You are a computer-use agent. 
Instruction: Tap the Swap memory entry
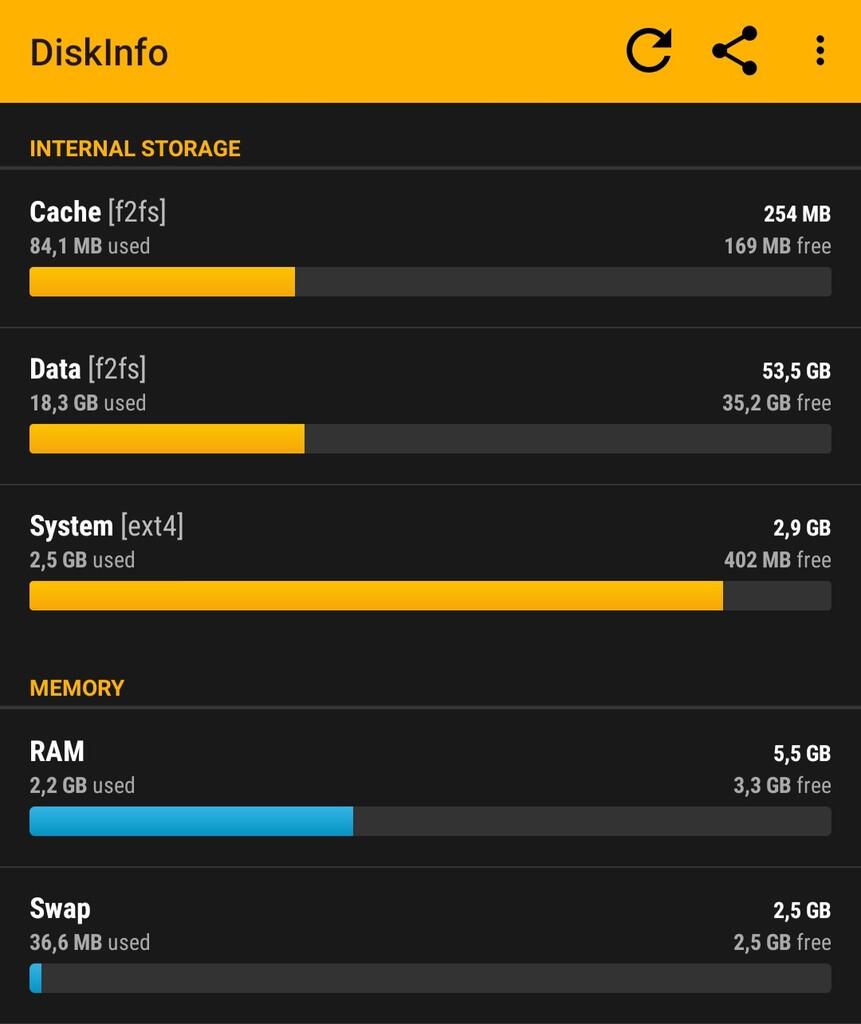[x=60, y=908]
